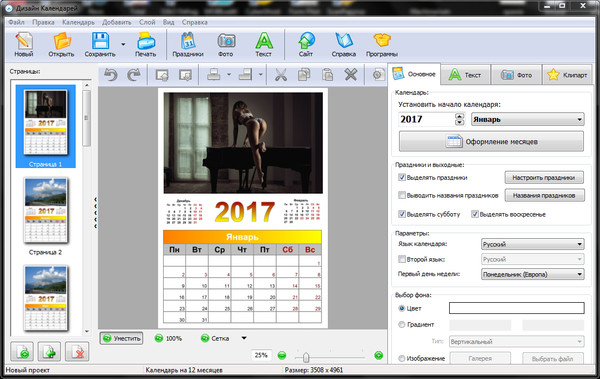
Task: Switch to the Клипарт tab
Action: click(x=568, y=75)
